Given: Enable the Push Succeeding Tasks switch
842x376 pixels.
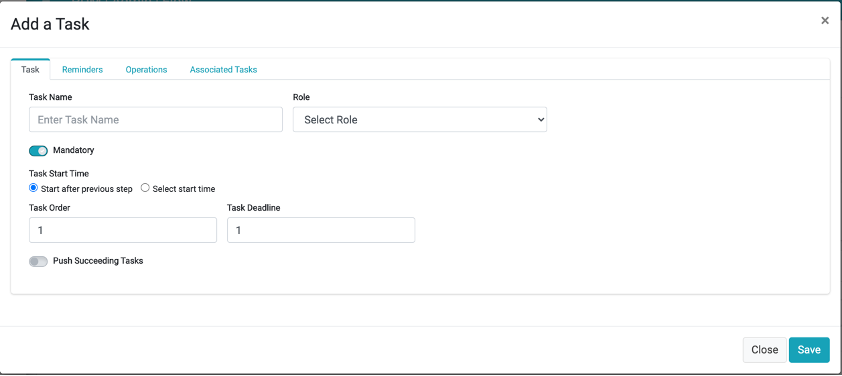Looking at the screenshot, I should pyautogui.click(x=38, y=262).
